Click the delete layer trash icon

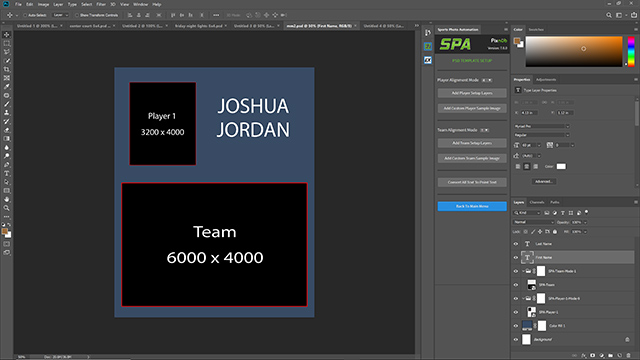(628, 356)
